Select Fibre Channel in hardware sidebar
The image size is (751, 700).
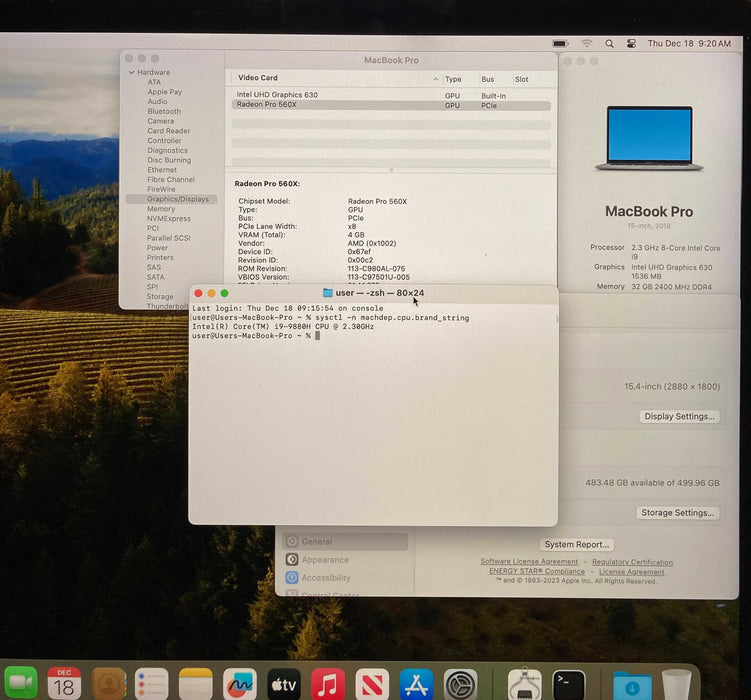tap(171, 180)
